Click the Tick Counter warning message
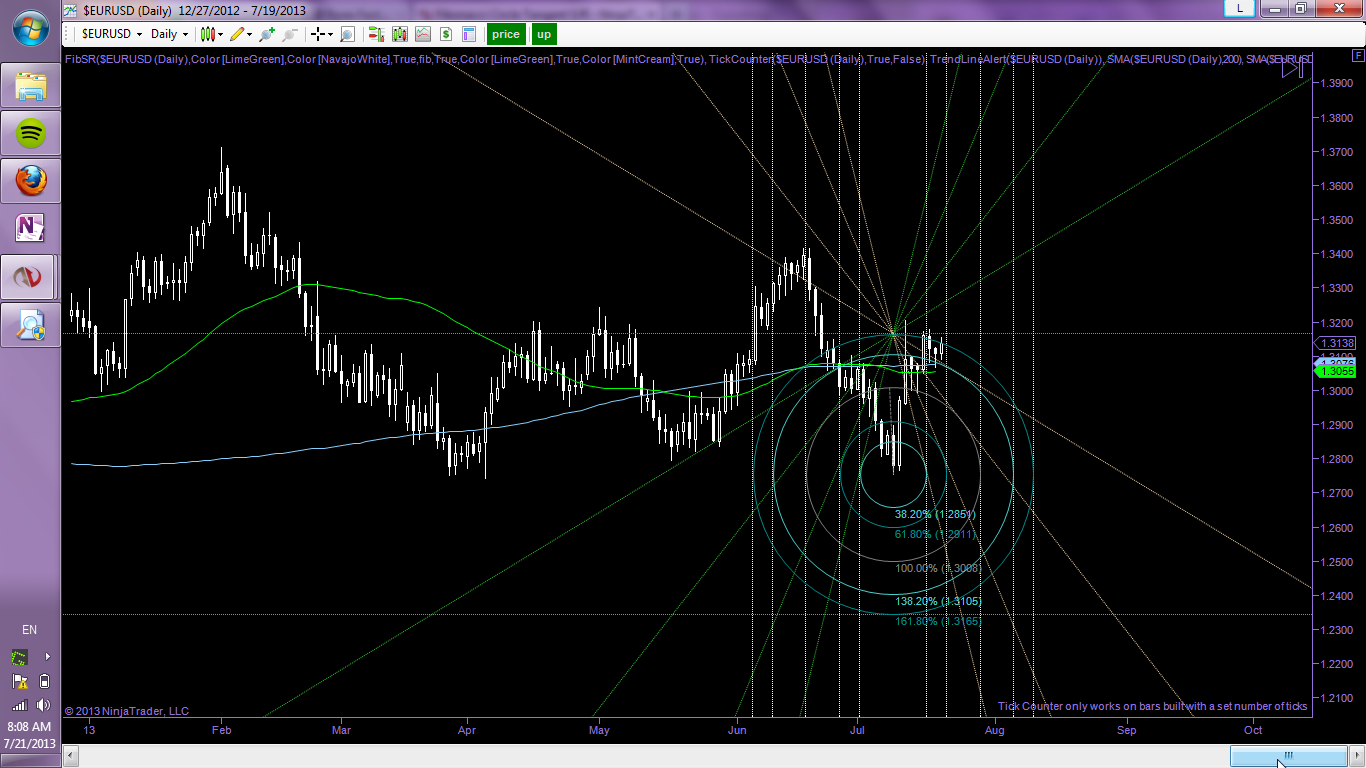 [x=1152, y=706]
